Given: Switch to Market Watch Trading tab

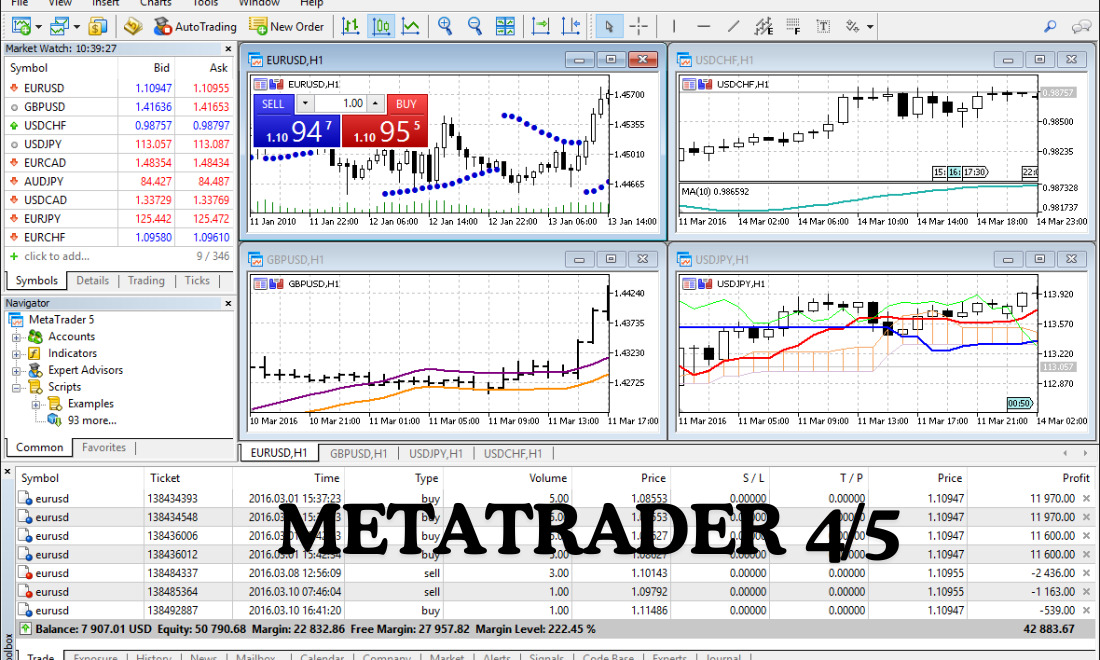Looking at the screenshot, I should [x=146, y=281].
